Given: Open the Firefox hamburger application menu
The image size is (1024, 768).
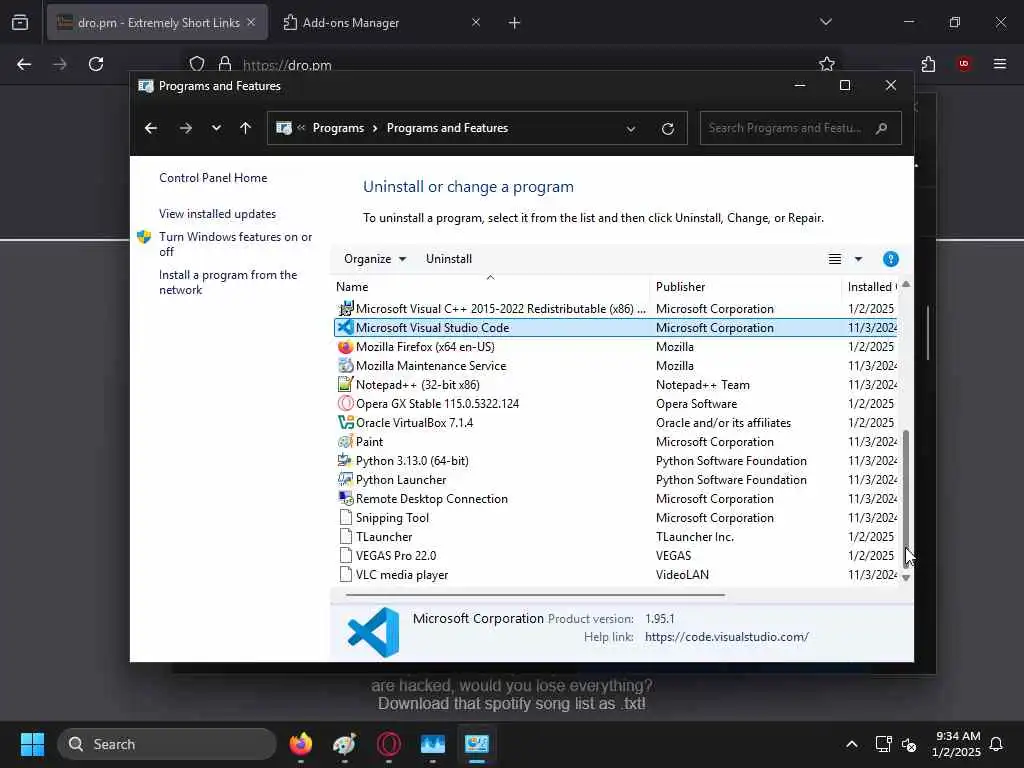Looking at the screenshot, I should click(1000, 64).
